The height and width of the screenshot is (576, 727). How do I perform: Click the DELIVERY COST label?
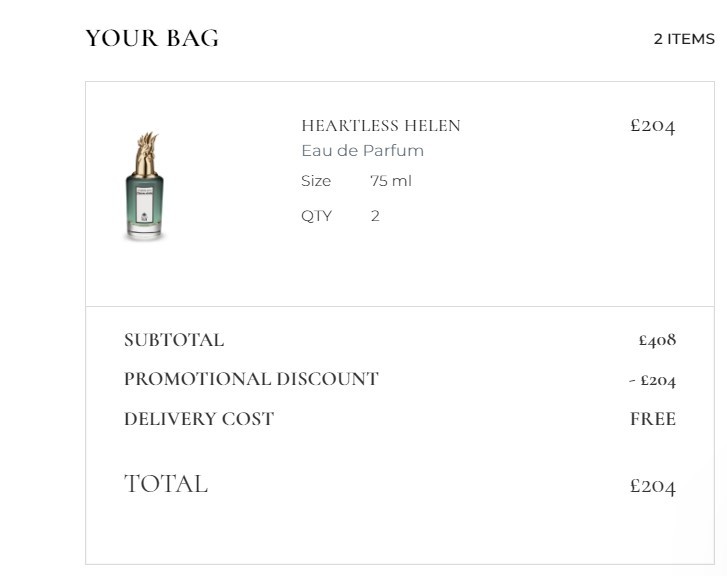point(199,419)
